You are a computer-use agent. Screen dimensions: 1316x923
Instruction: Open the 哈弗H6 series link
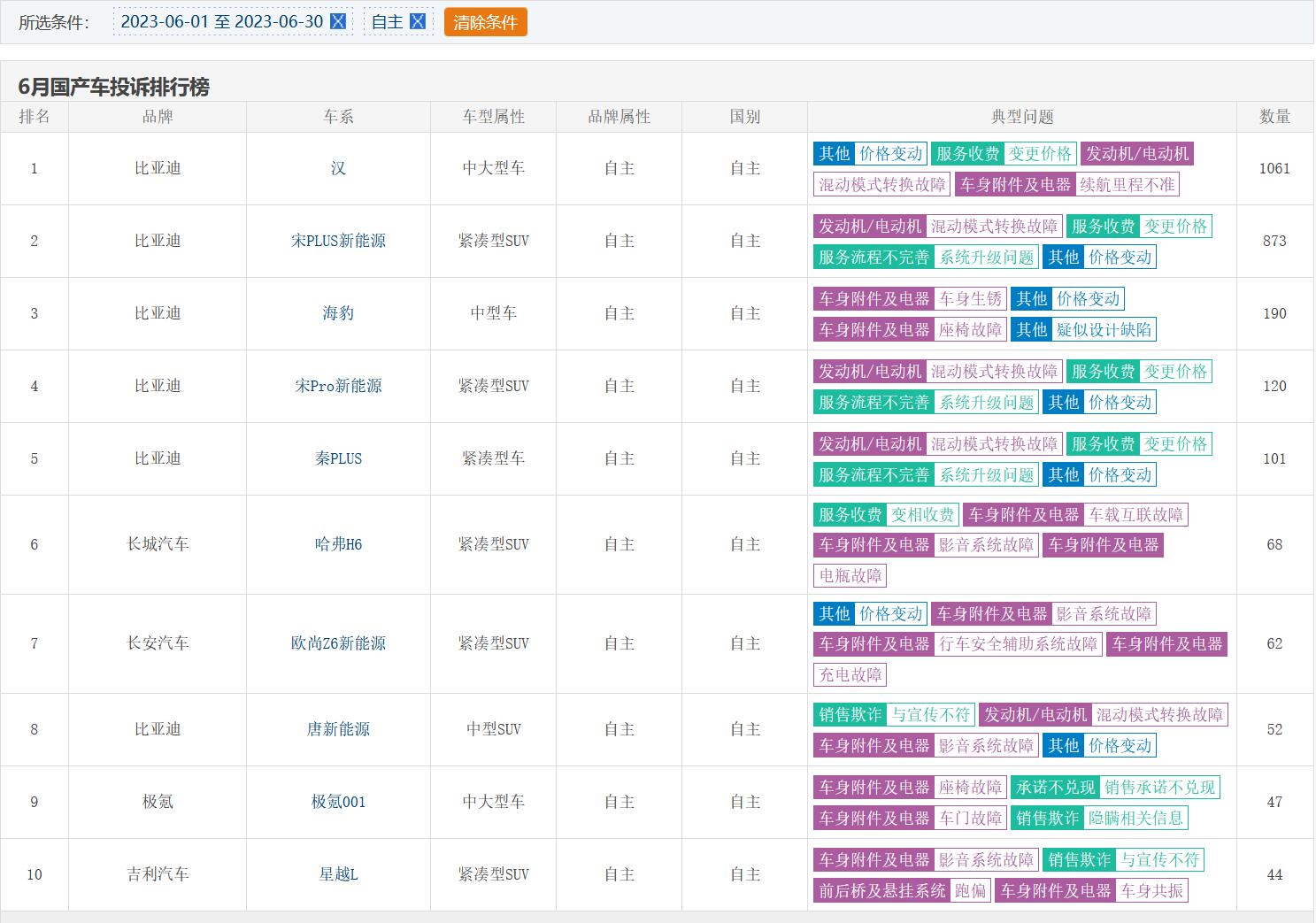click(338, 544)
